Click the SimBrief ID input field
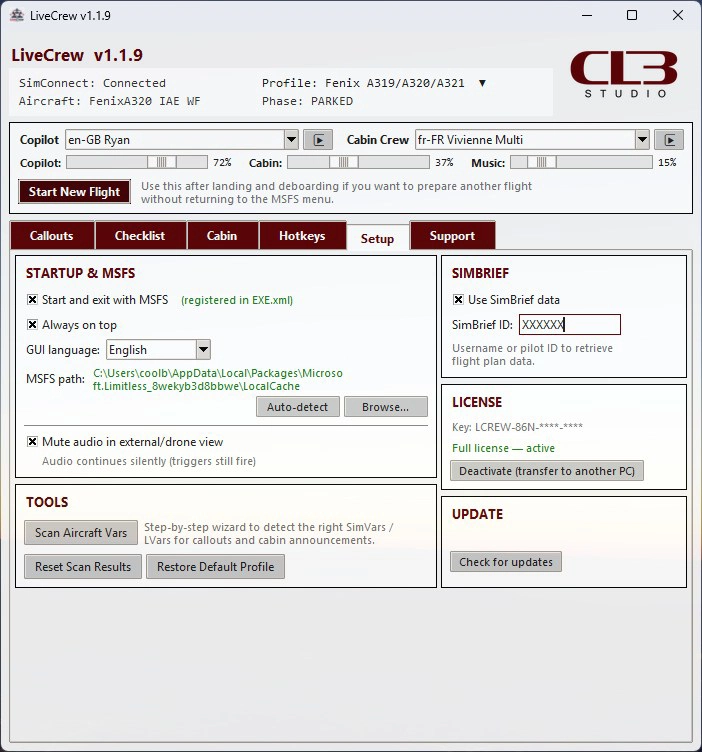This screenshot has height=752, width=702. click(x=570, y=325)
